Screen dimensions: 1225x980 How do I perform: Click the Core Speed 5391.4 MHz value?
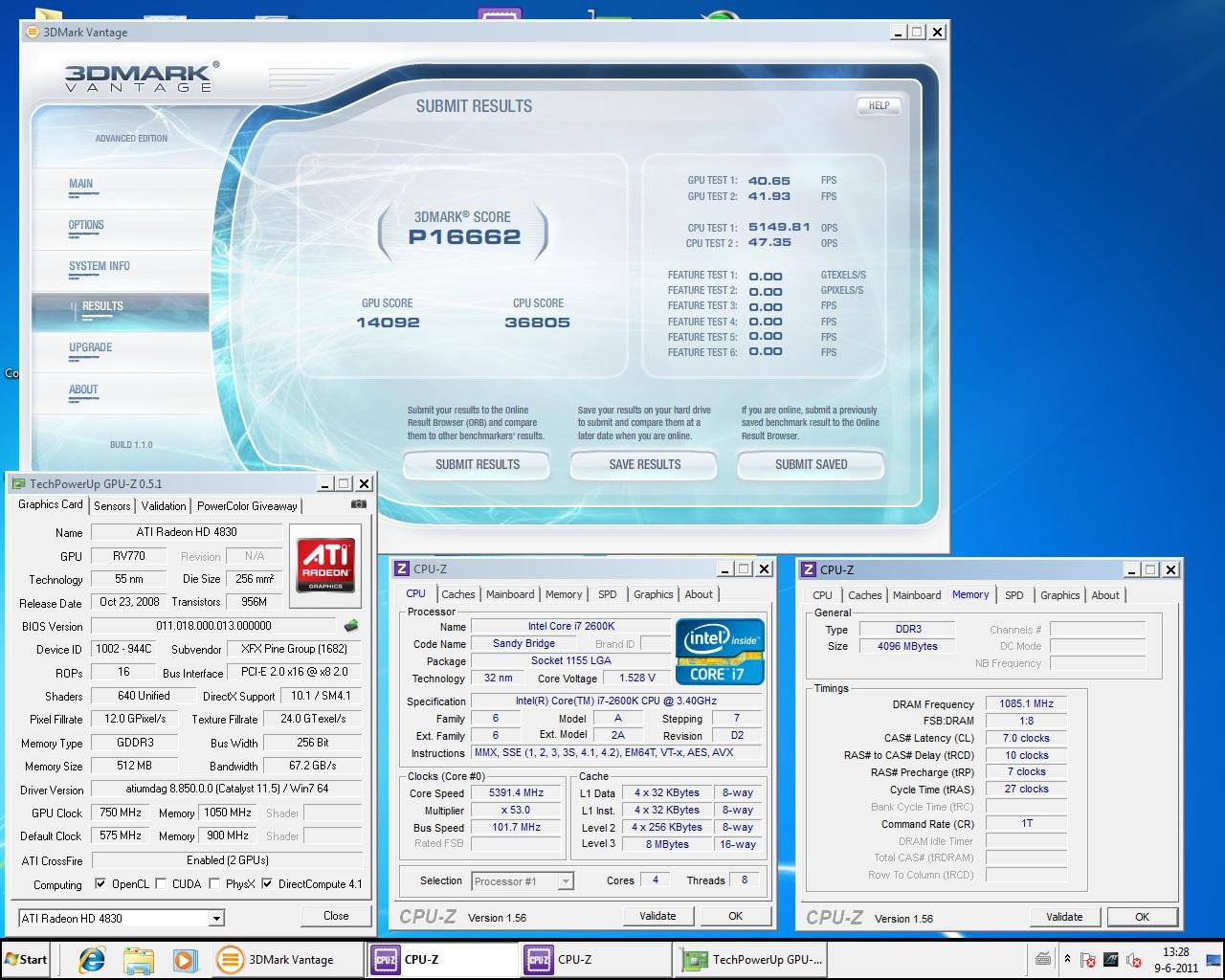(516, 793)
